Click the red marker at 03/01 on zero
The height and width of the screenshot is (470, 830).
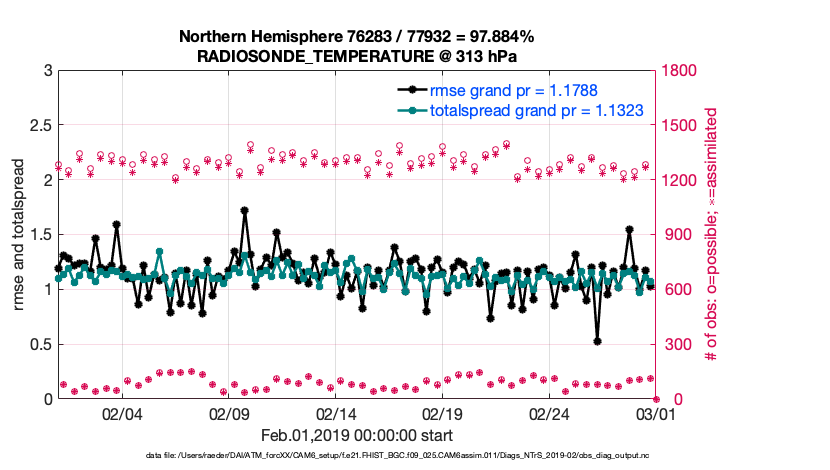tap(656, 398)
